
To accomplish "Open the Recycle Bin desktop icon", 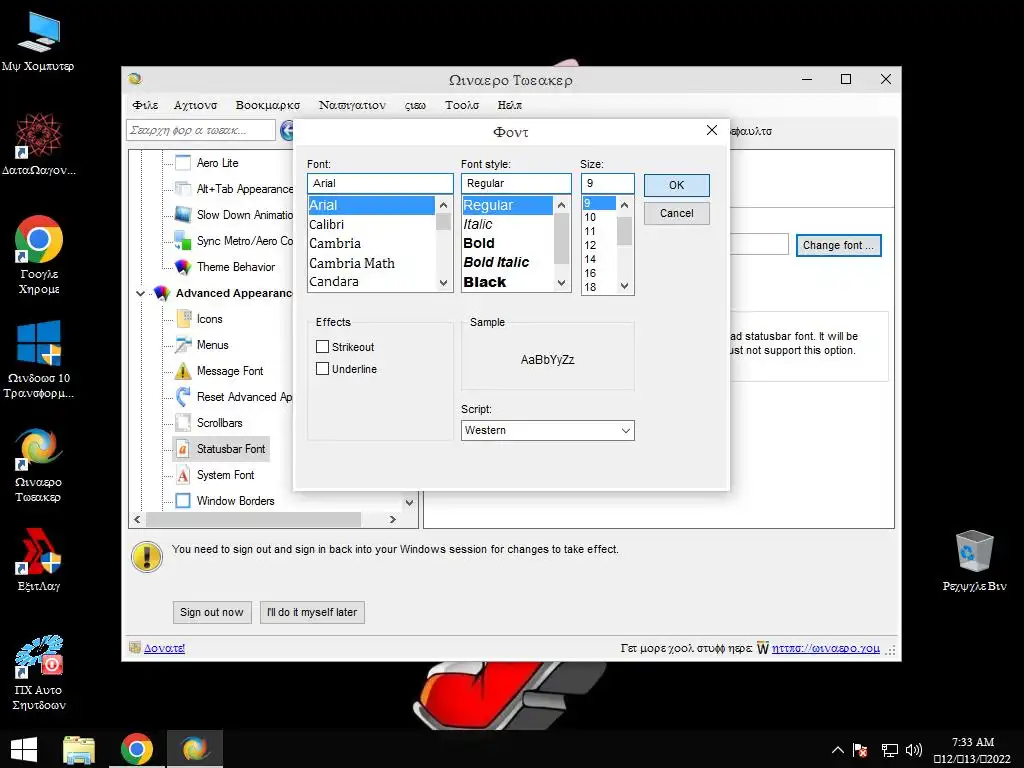I will click(974, 561).
